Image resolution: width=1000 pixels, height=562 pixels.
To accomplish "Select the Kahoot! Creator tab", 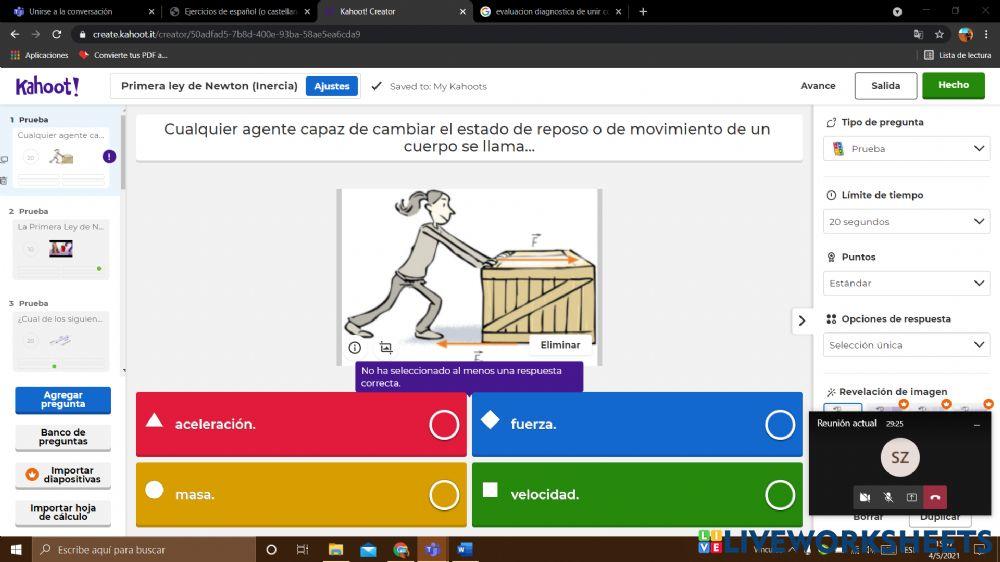I will click(x=395, y=11).
